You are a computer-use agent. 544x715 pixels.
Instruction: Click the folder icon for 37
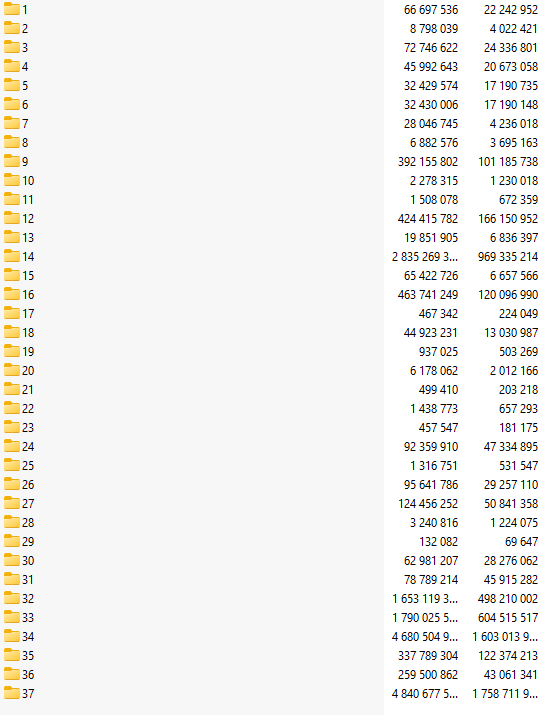[12, 693]
